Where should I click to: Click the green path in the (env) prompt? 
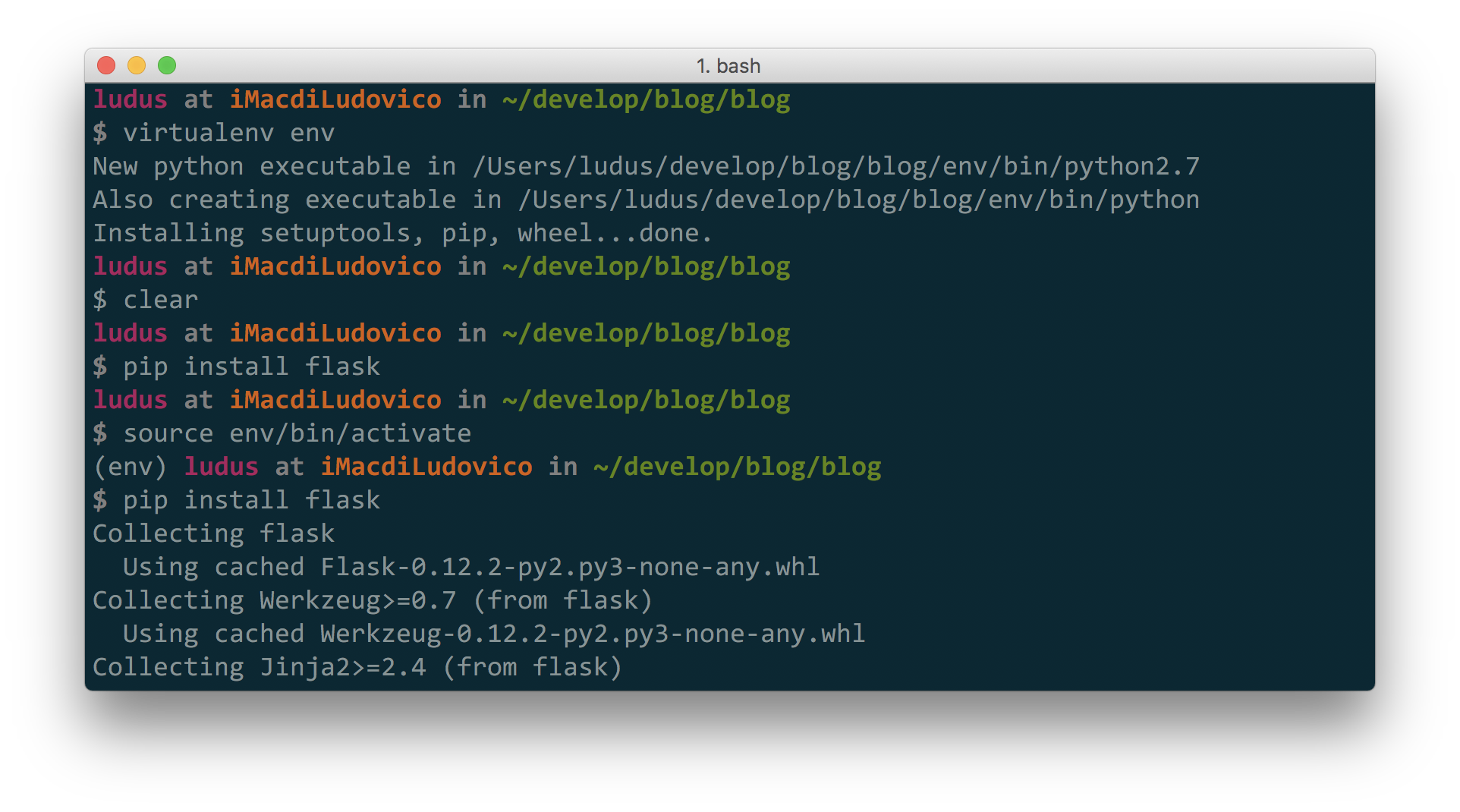point(737,467)
